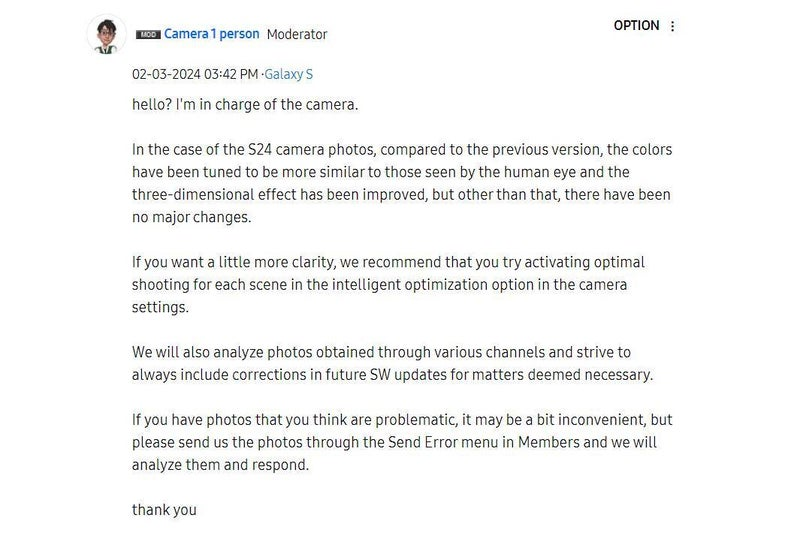Click the 02-03-2024 03:42 PM timestamp

coord(195,74)
